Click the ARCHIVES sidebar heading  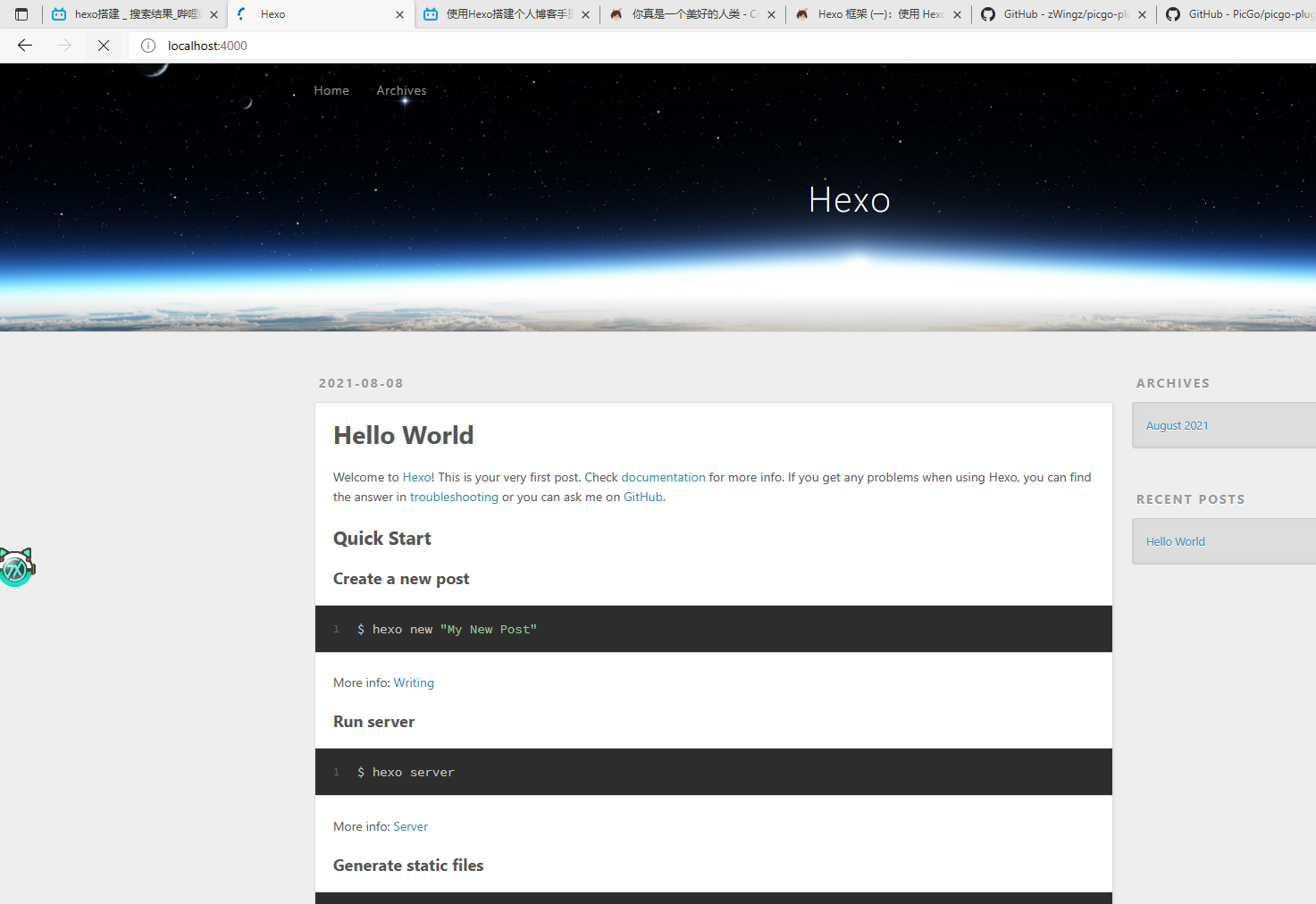coord(1173,383)
